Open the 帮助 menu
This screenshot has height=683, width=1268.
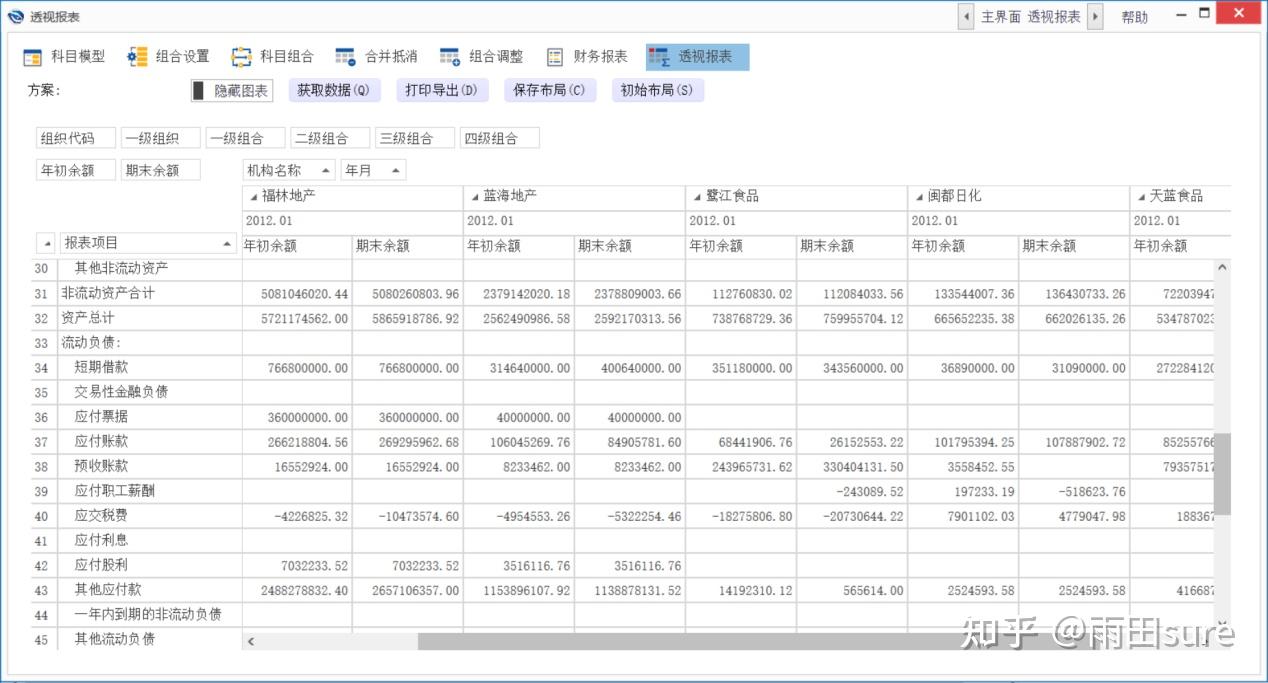tap(1134, 16)
